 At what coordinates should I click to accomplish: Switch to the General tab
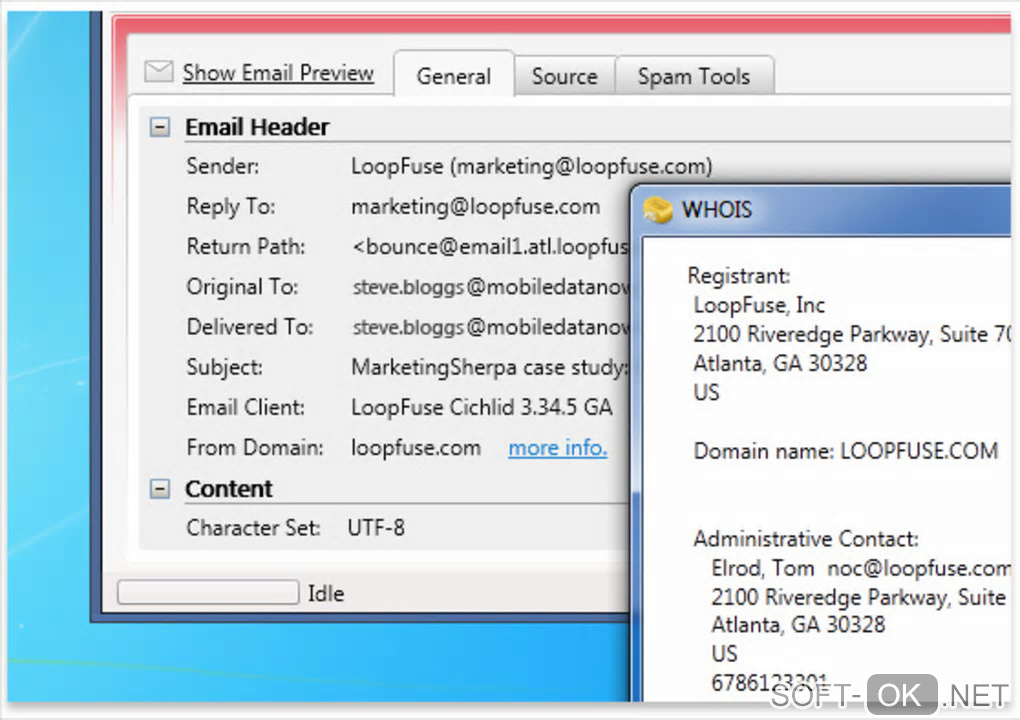454,75
